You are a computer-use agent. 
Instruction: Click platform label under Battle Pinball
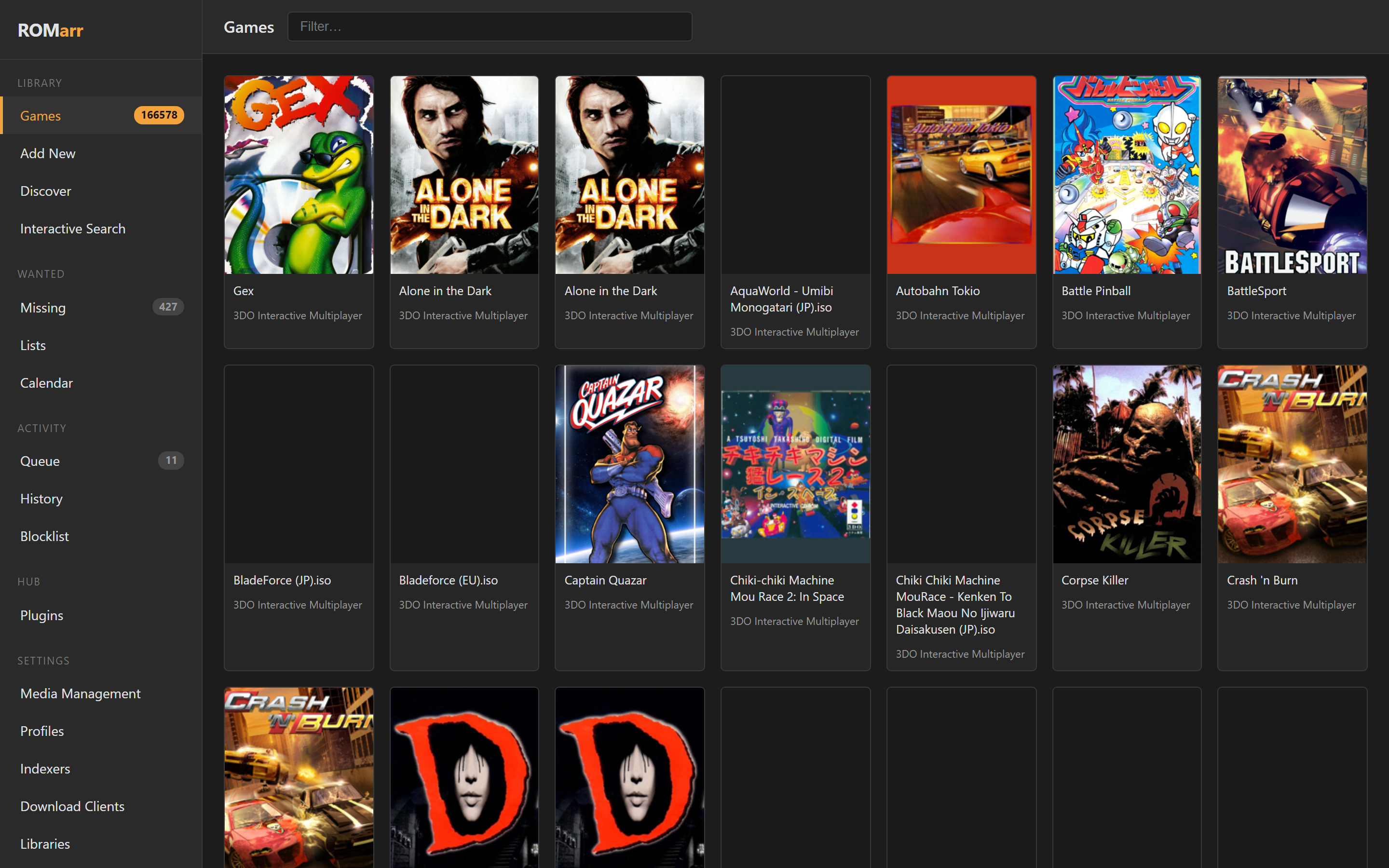1126,316
